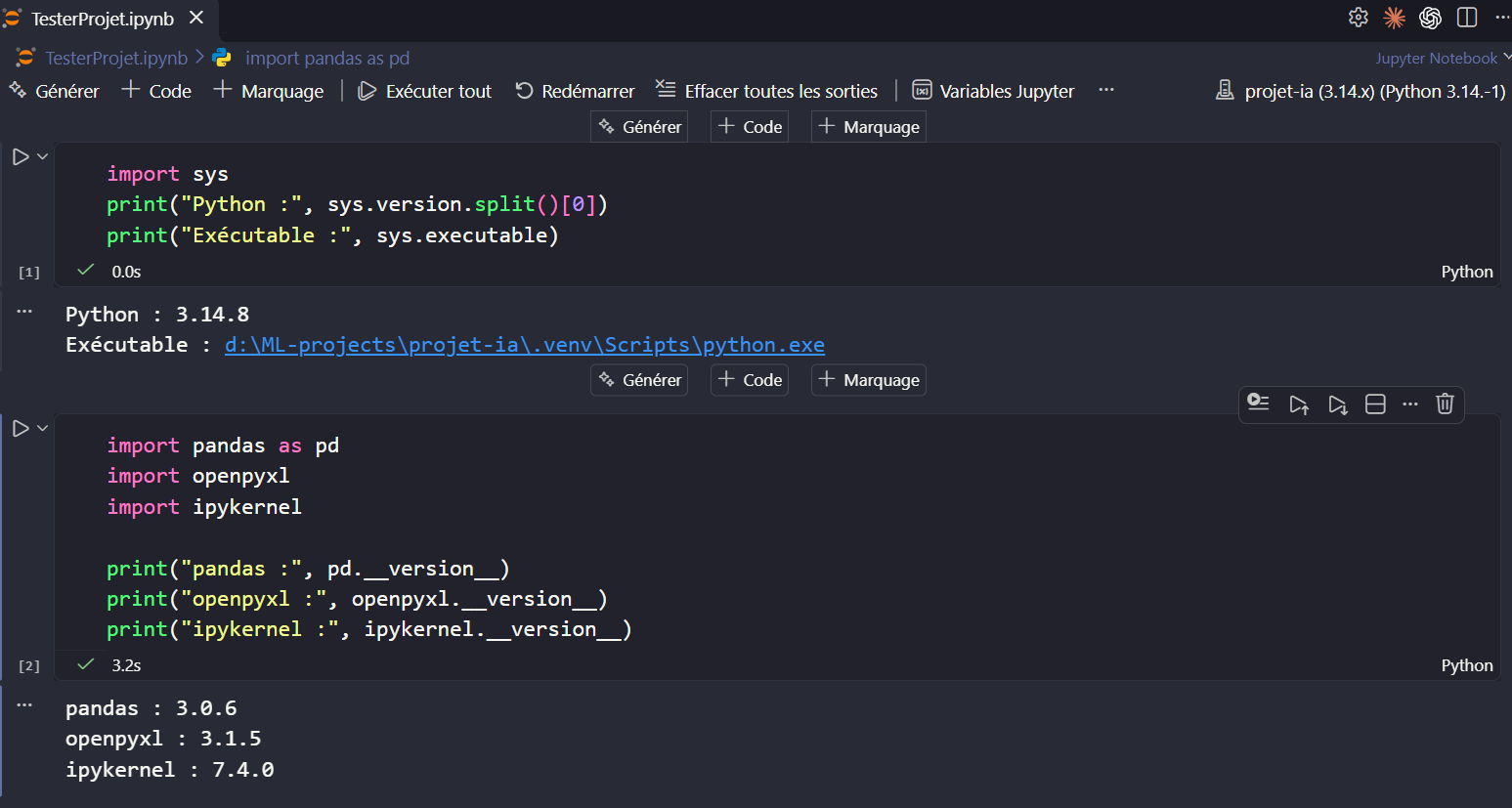Click Exécuter tout to run all cells
This screenshot has width=1512, height=808.
[x=425, y=91]
